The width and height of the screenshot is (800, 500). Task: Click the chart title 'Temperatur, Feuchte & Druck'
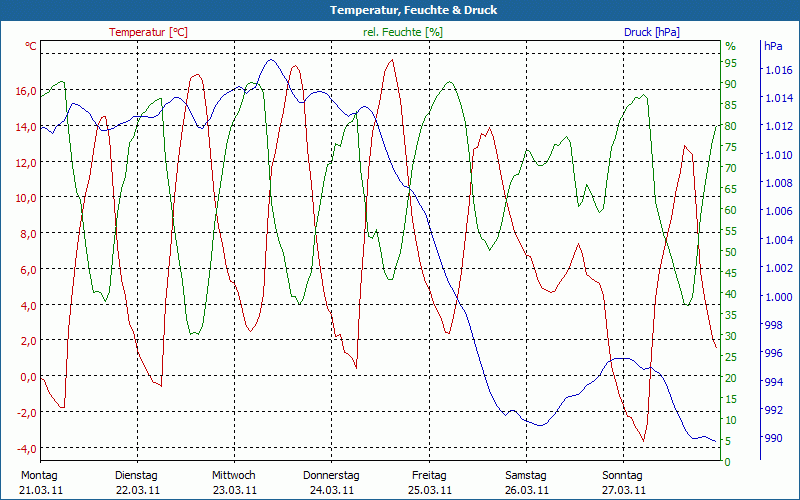pos(413,10)
